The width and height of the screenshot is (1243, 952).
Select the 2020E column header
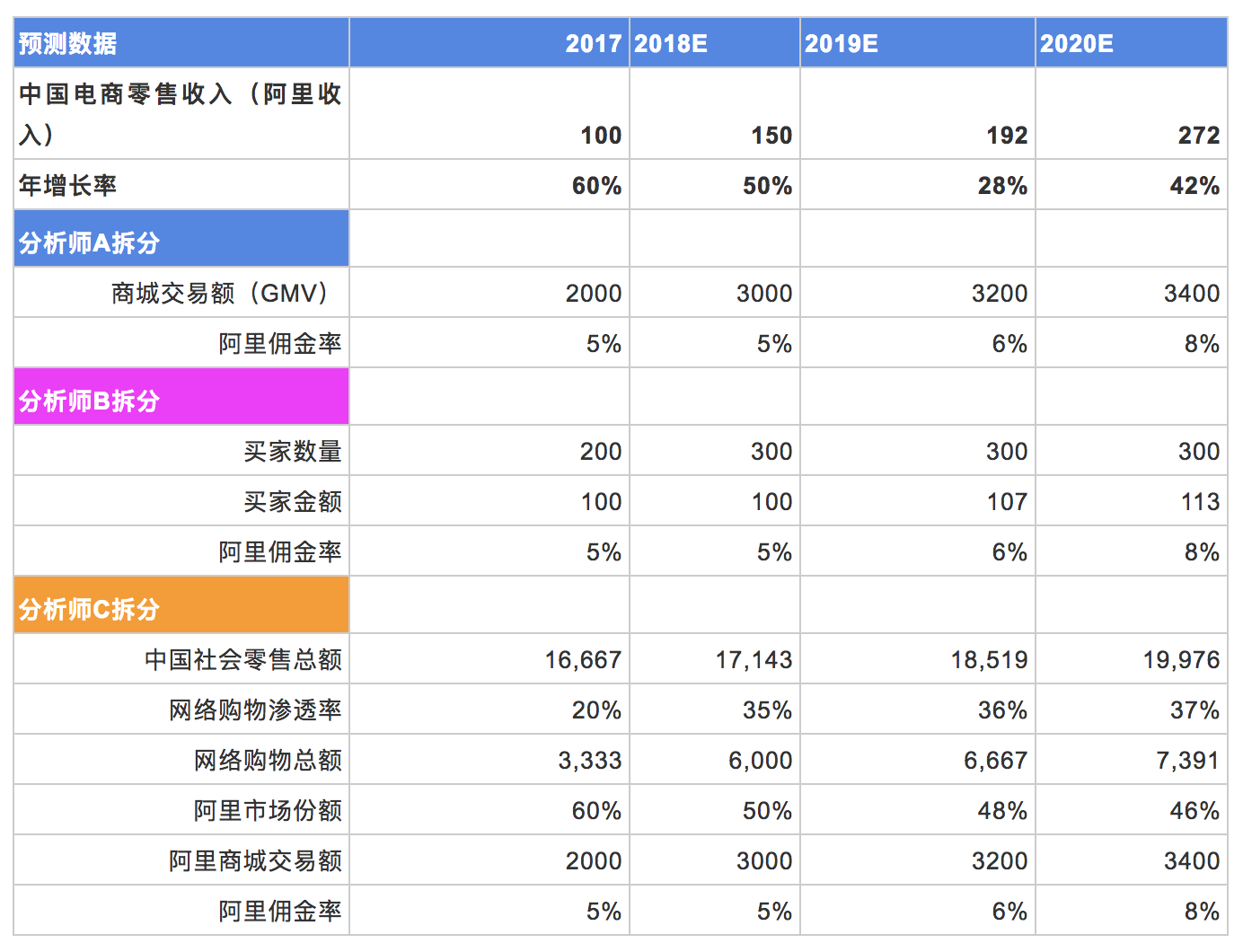pos(1132,42)
